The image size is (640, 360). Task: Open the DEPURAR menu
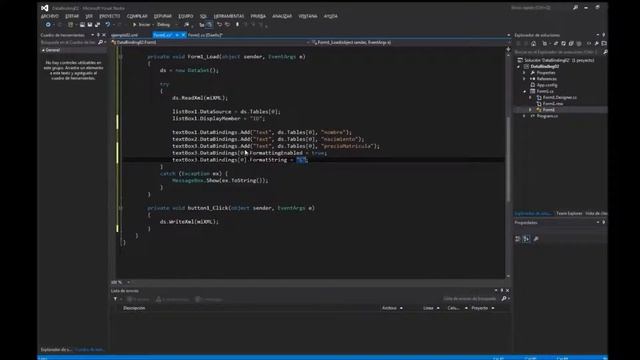[x=162, y=16]
